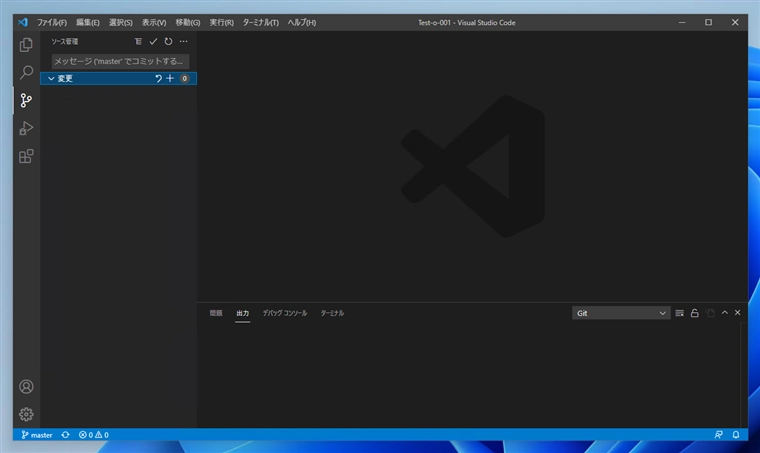This screenshot has height=453, width=760.
Task: Open the Explorer view in activity bar
Action: tap(26, 45)
